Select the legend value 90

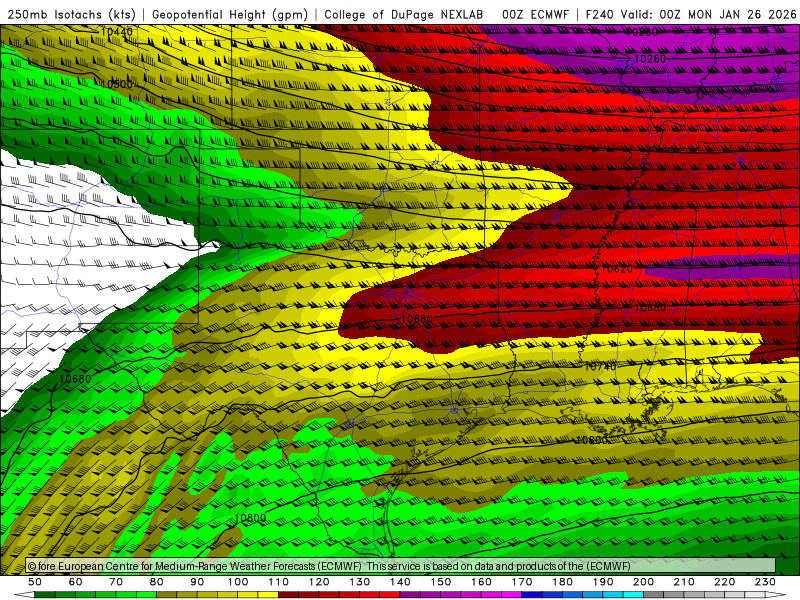click(197, 582)
